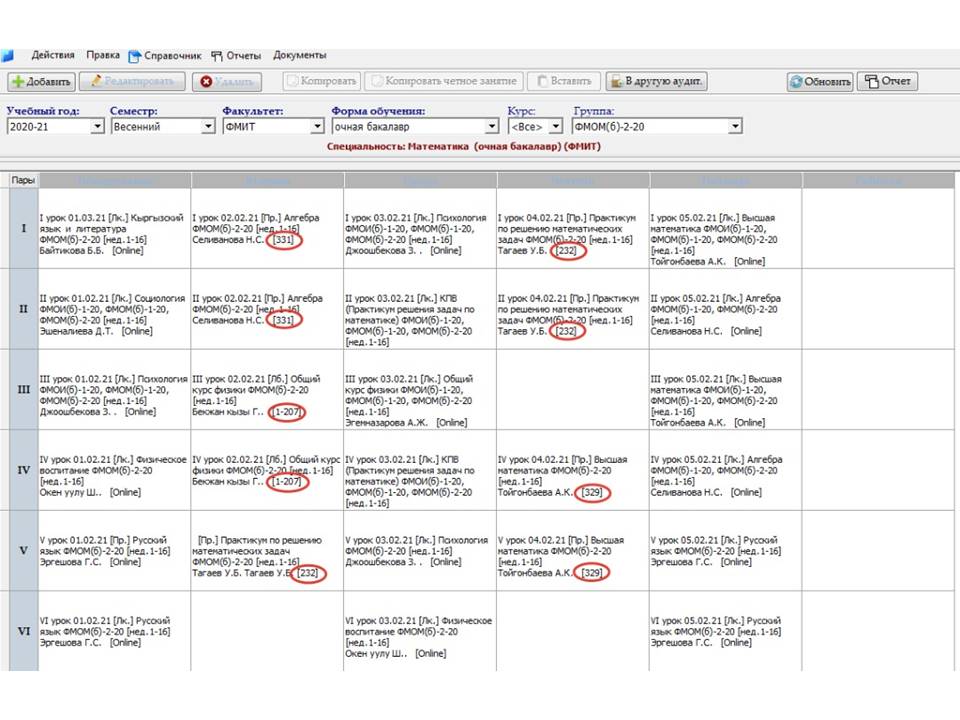The width and height of the screenshot is (960, 720).
Task: Open the Семестр dropdown list
Action: [x=208, y=127]
